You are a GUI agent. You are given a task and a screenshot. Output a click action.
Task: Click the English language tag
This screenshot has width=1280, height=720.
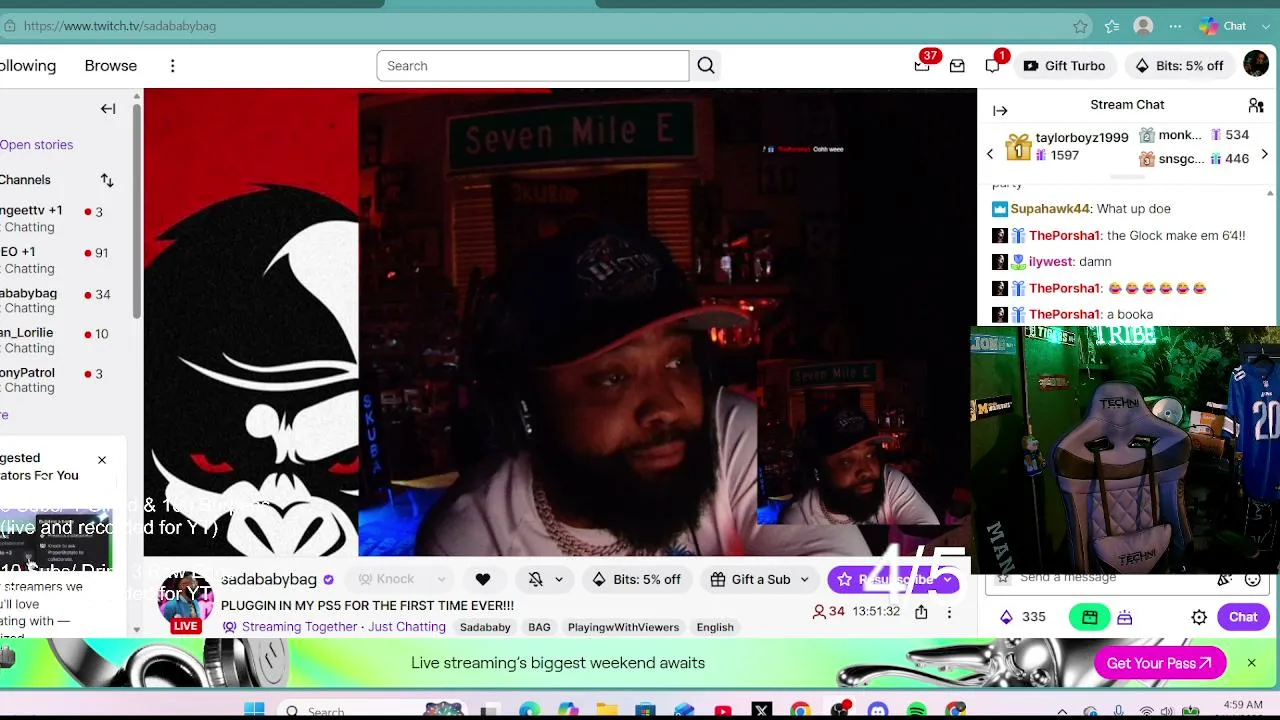(x=715, y=627)
